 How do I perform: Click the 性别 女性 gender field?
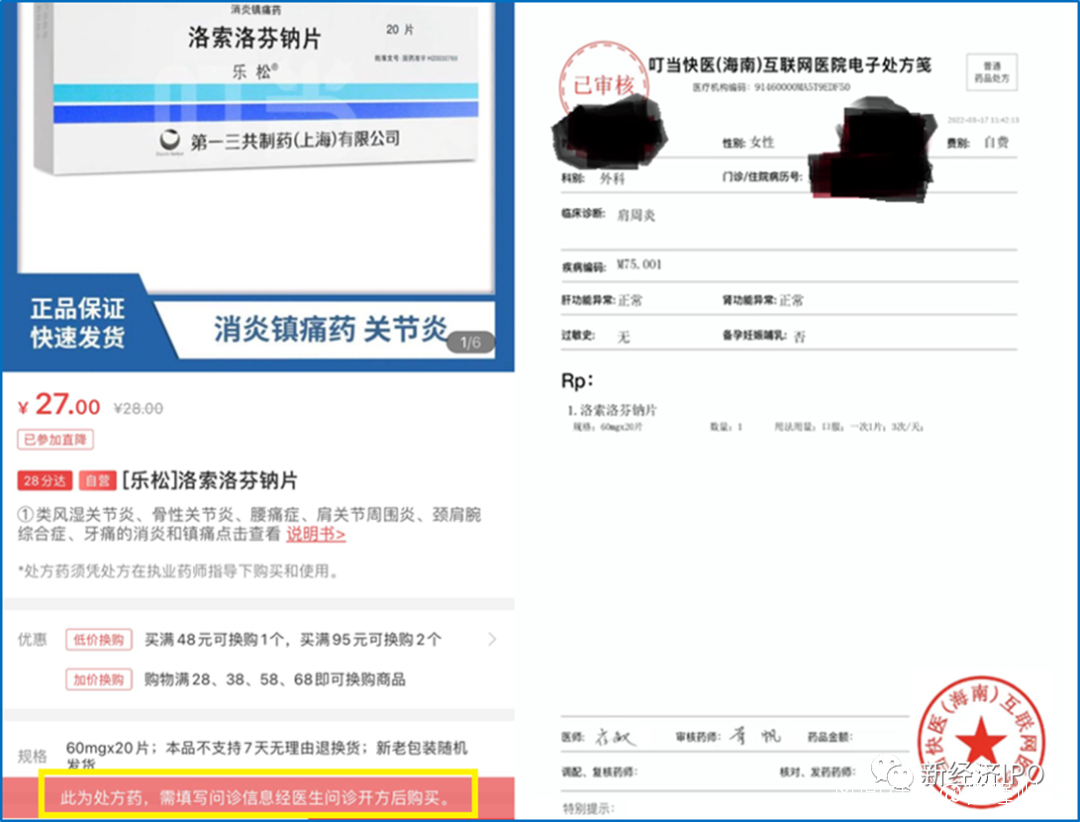(748, 143)
